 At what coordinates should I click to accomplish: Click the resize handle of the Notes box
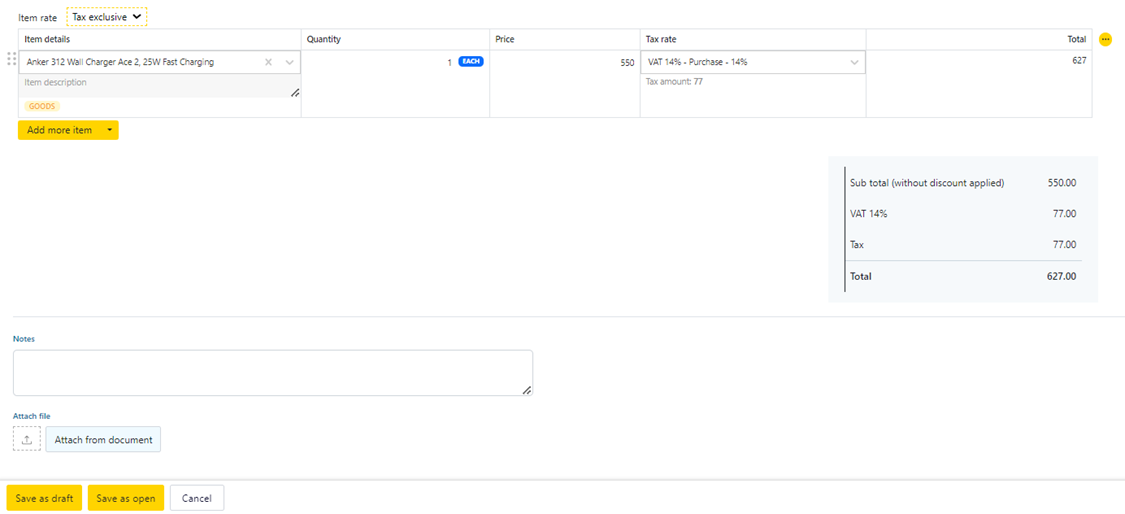point(526,390)
